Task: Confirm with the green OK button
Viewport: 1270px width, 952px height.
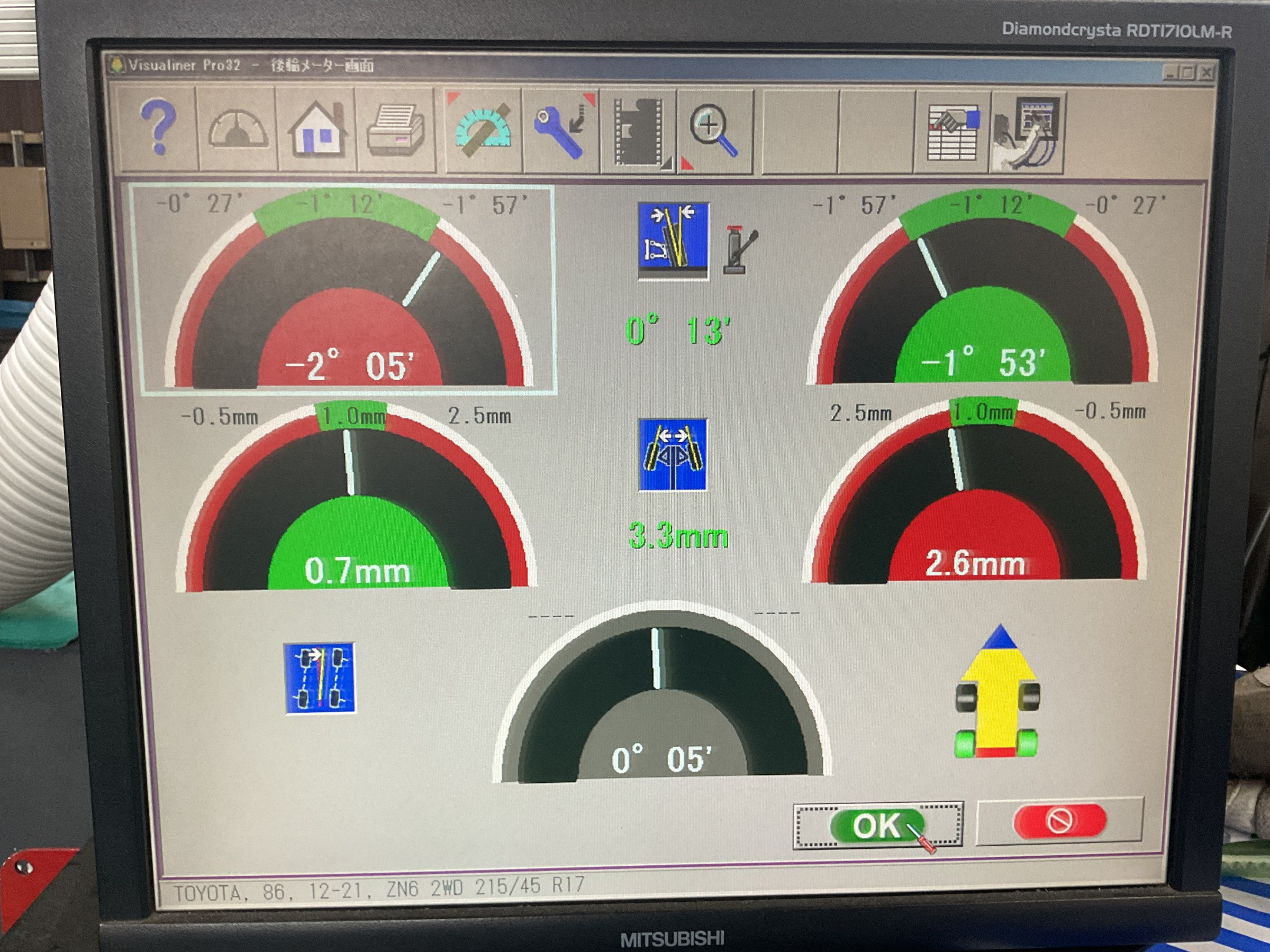Action: pos(878,825)
